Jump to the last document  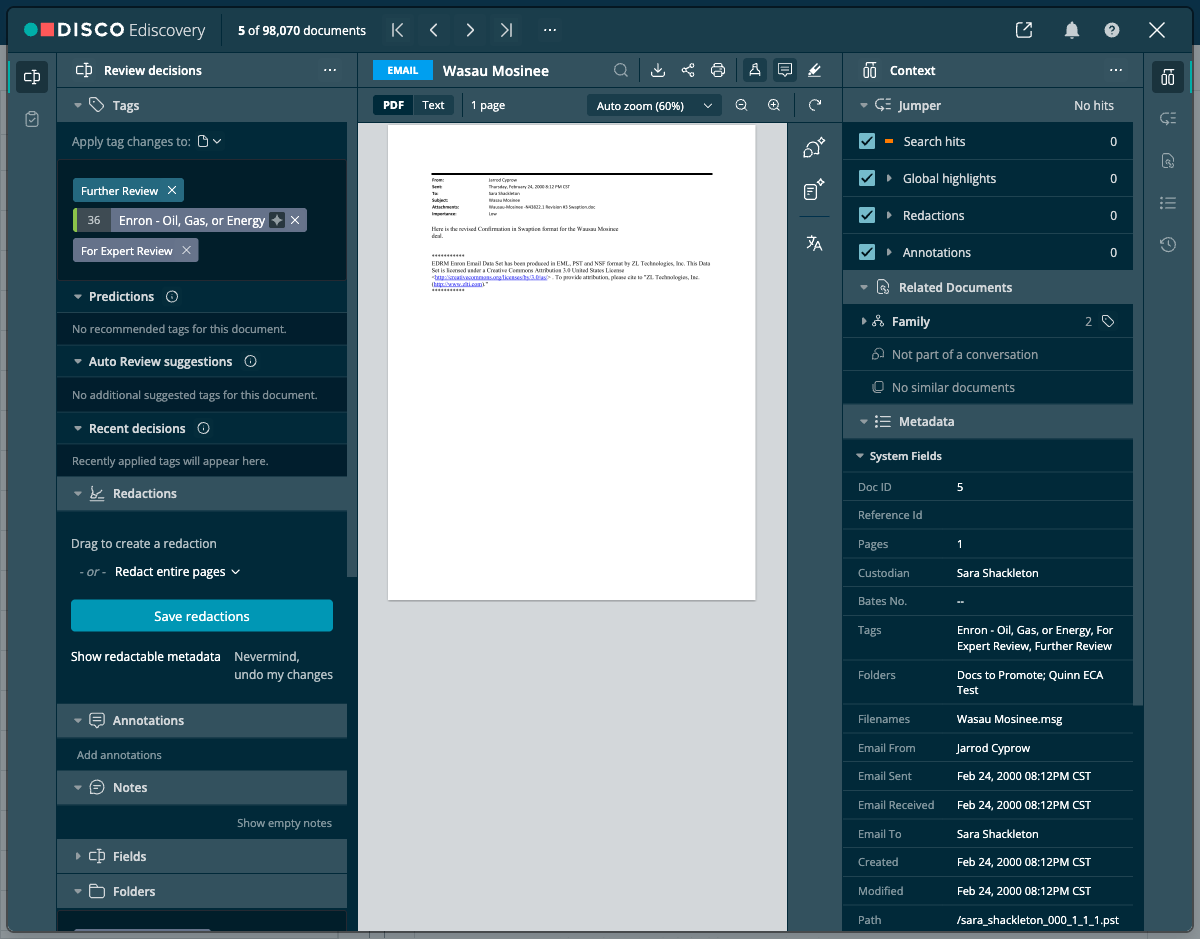point(506,30)
